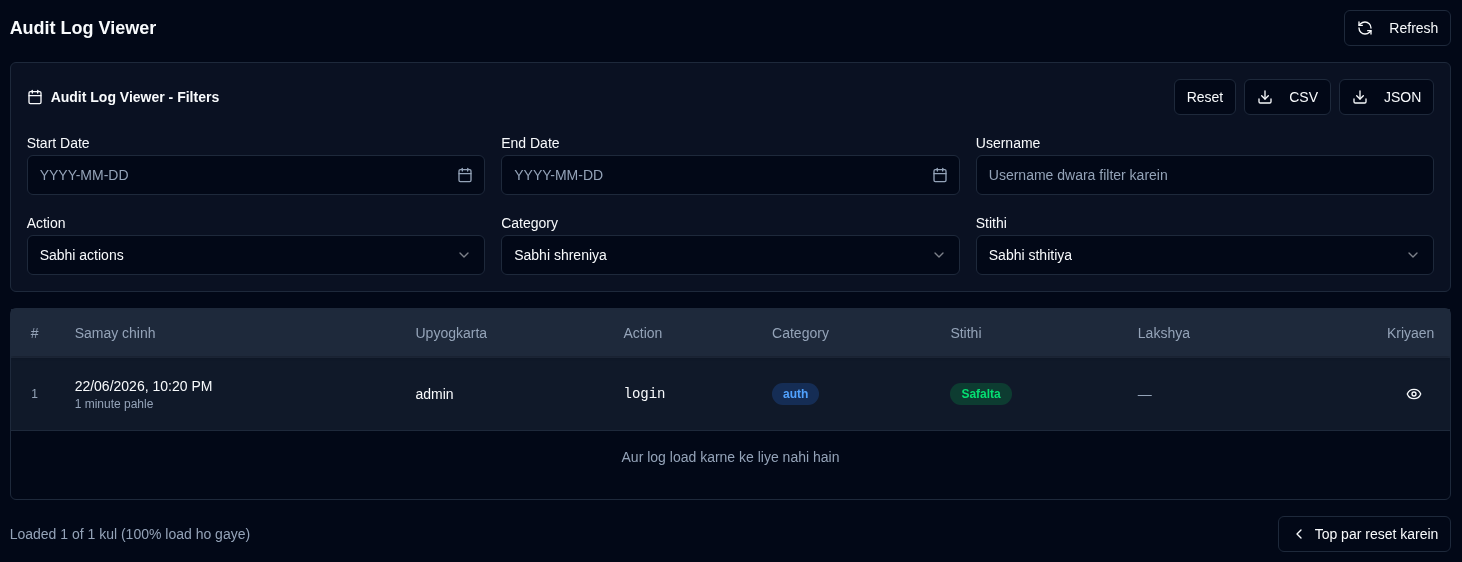Click the 'Stithi' column header in table
The width and height of the screenshot is (1462, 562).
click(966, 333)
